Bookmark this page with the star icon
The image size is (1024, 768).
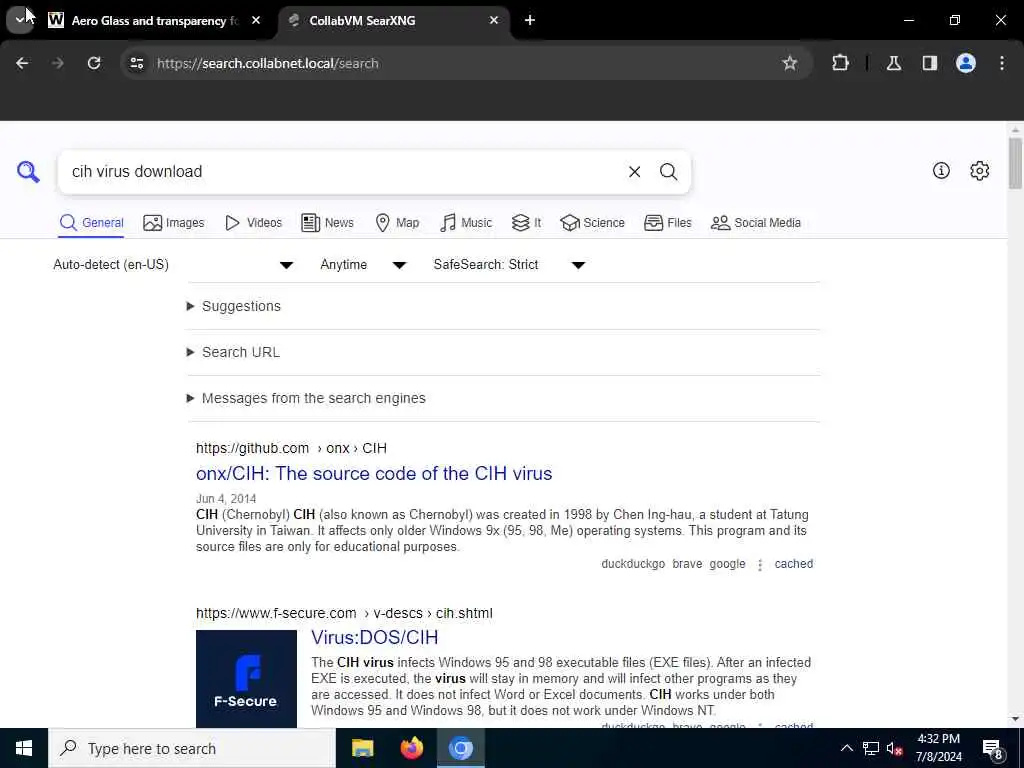click(790, 63)
